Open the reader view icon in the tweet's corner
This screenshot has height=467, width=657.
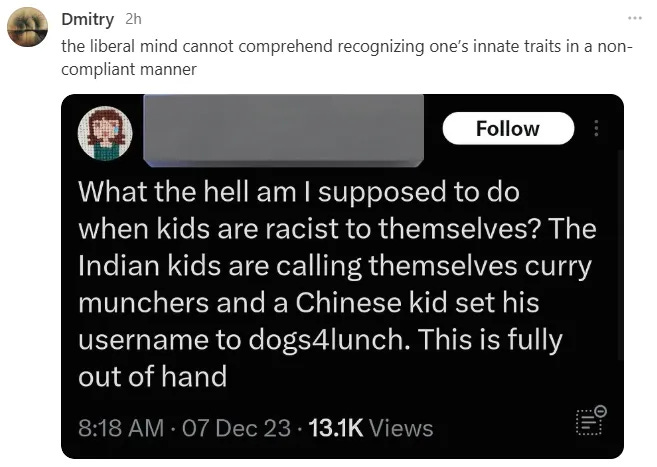click(x=591, y=420)
